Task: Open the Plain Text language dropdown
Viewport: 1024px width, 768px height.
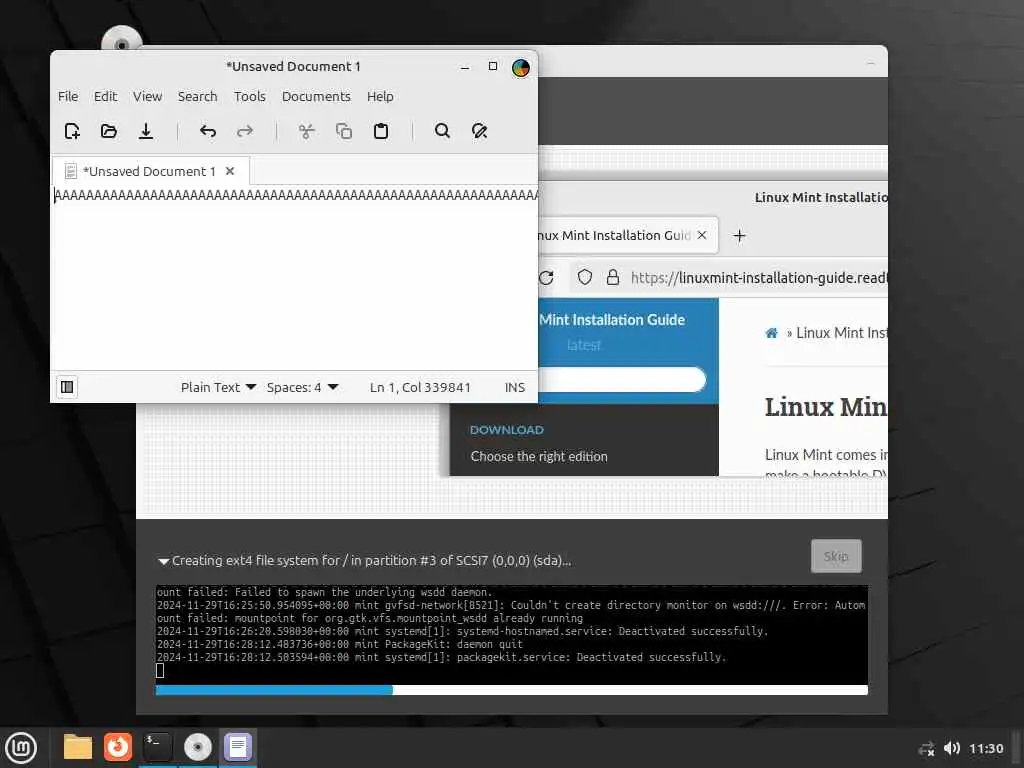Action: [x=218, y=387]
